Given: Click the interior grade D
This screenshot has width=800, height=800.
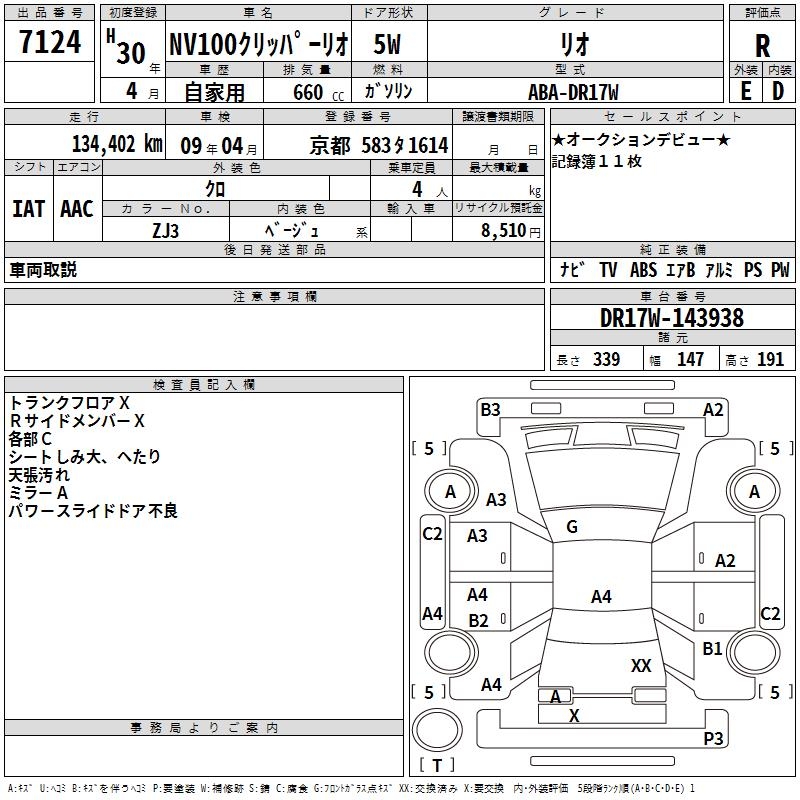Looking at the screenshot, I should tap(778, 92).
